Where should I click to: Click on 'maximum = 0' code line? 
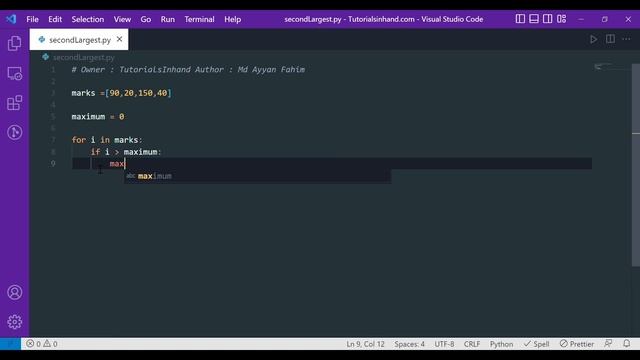pos(98,117)
